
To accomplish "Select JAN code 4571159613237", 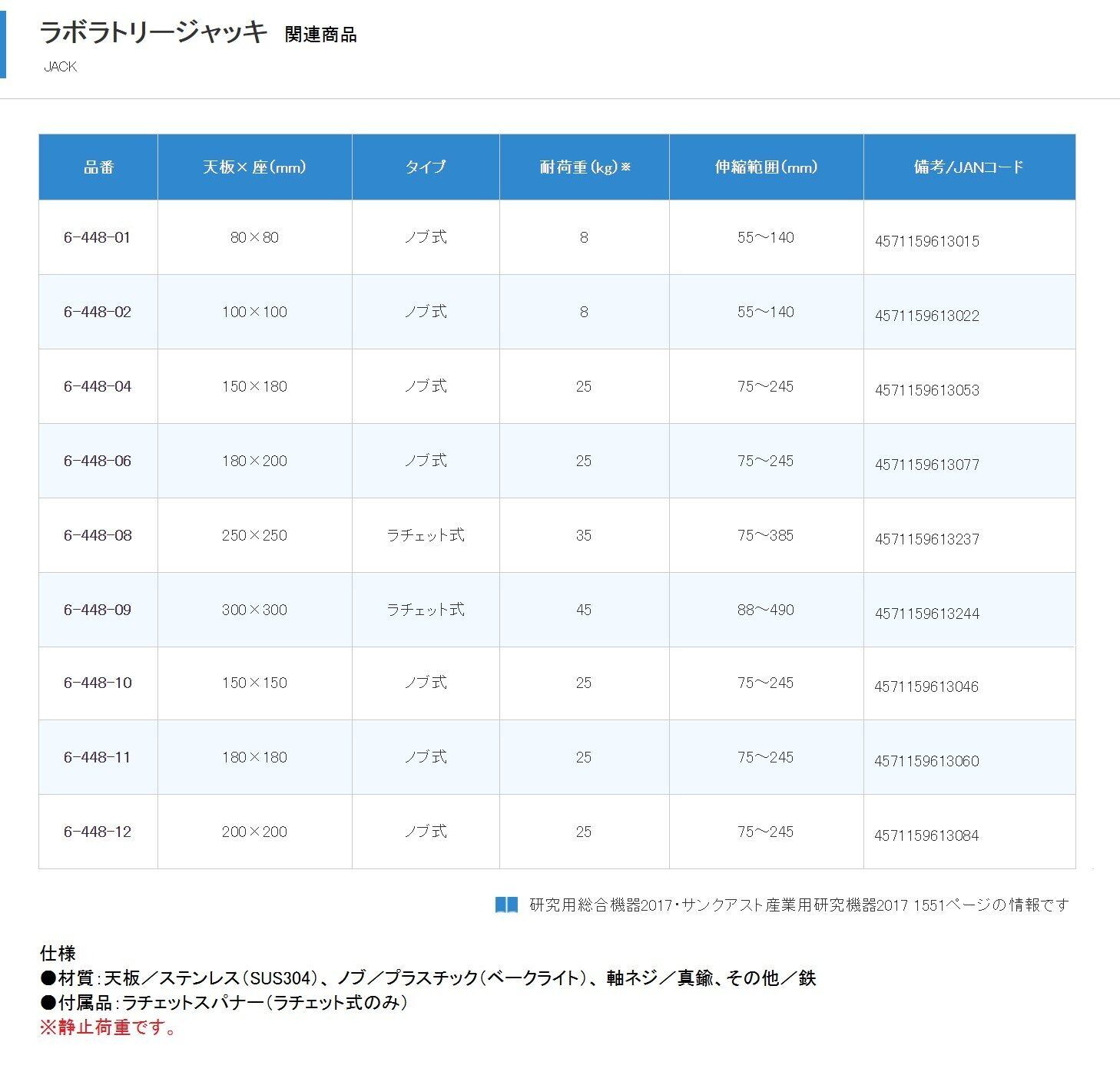I will pyautogui.click(x=927, y=540).
